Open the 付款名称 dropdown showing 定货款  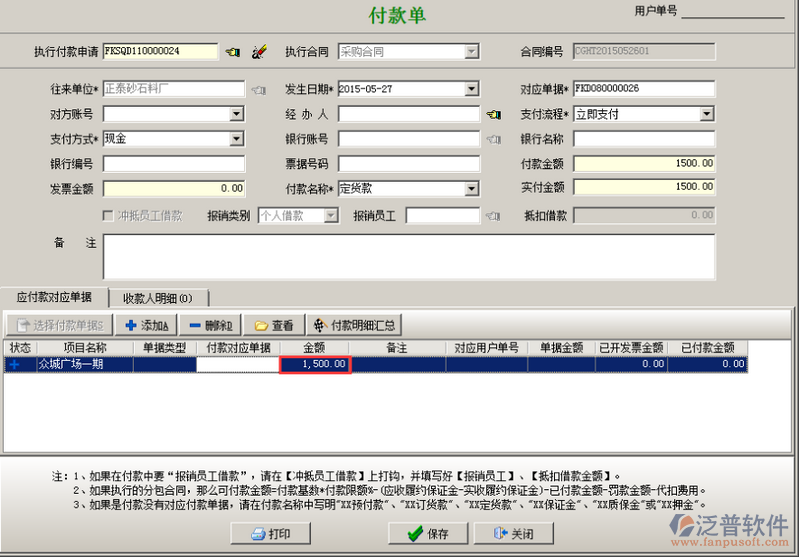coord(472,189)
